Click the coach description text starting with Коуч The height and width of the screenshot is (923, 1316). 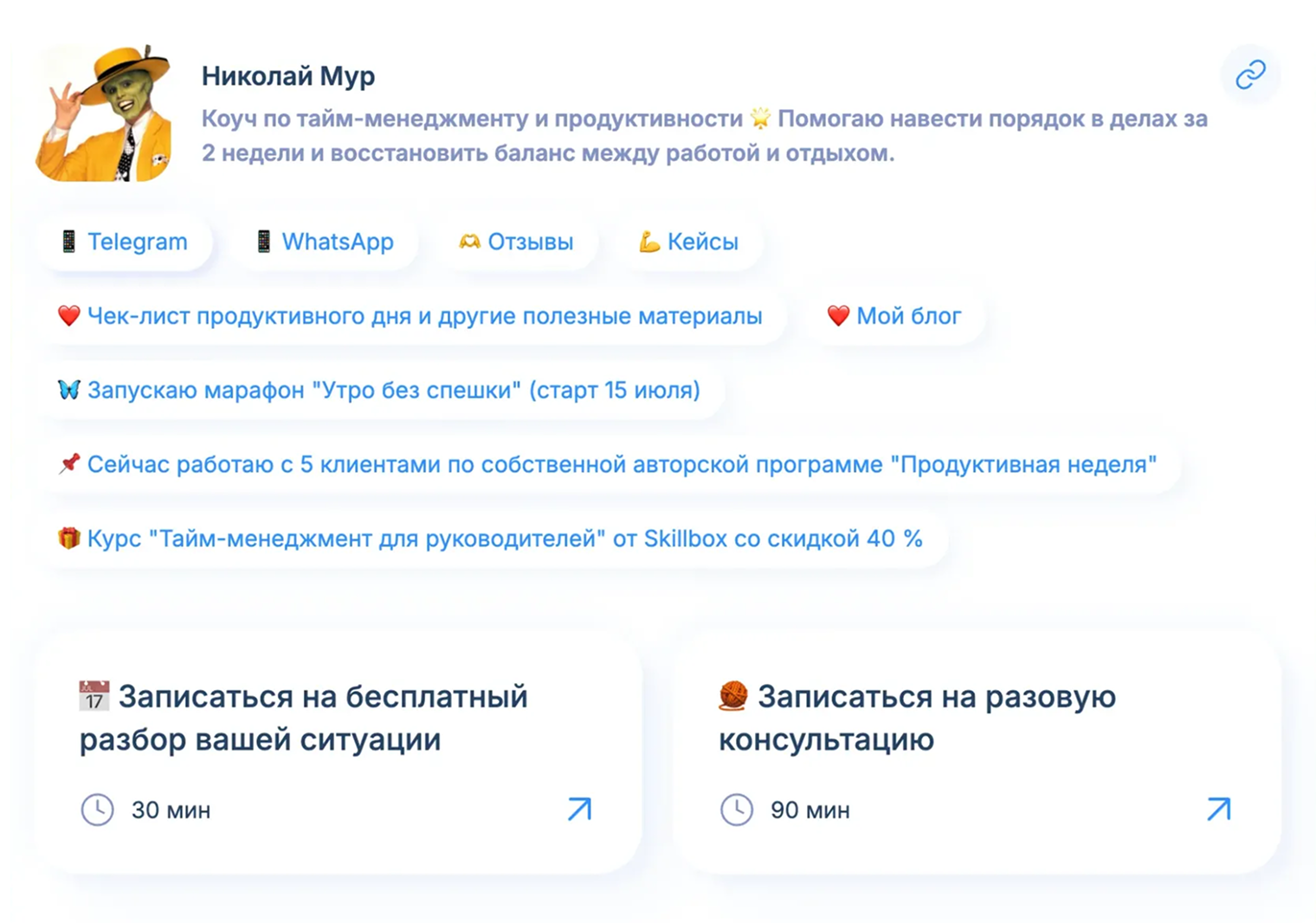coord(705,136)
